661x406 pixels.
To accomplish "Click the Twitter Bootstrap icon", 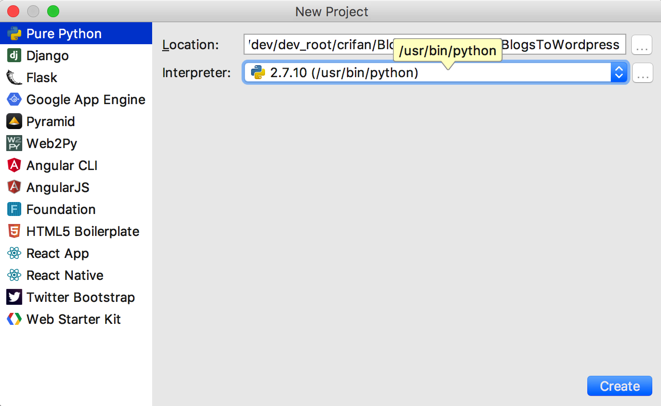I will (x=14, y=298).
